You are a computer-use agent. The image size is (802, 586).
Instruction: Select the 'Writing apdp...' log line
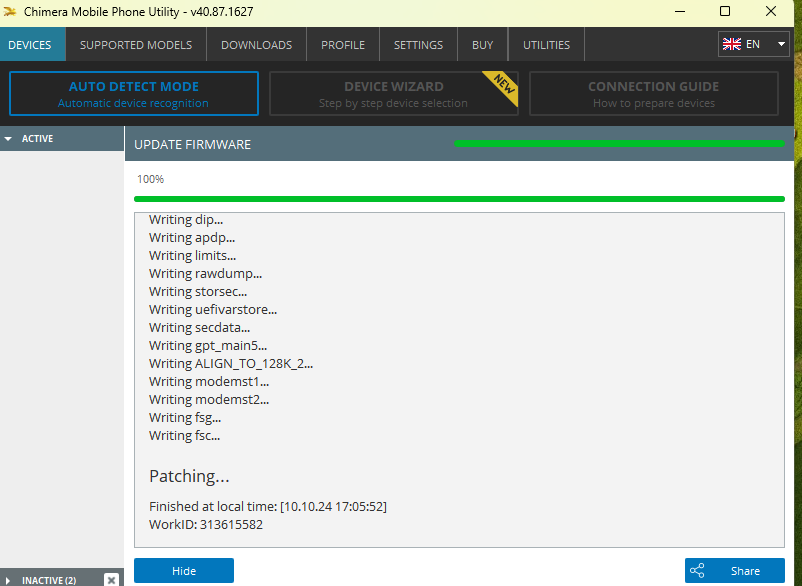(x=192, y=238)
